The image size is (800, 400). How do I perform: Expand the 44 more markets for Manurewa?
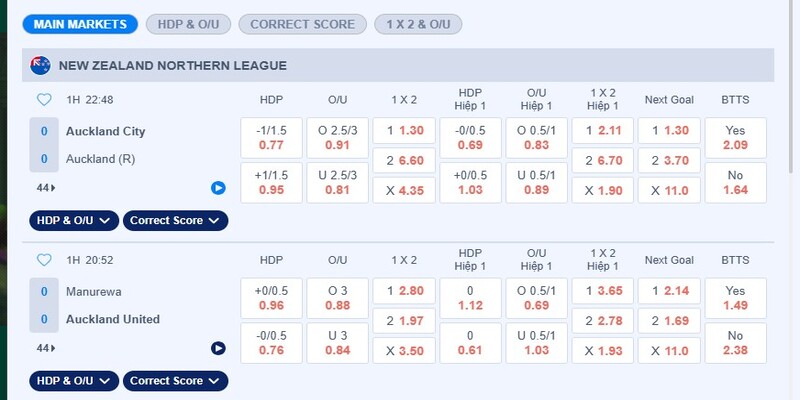[46, 348]
